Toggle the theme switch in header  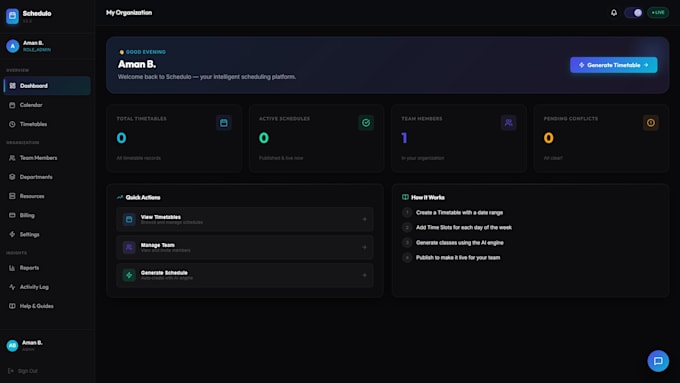click(x=634, y=13)
